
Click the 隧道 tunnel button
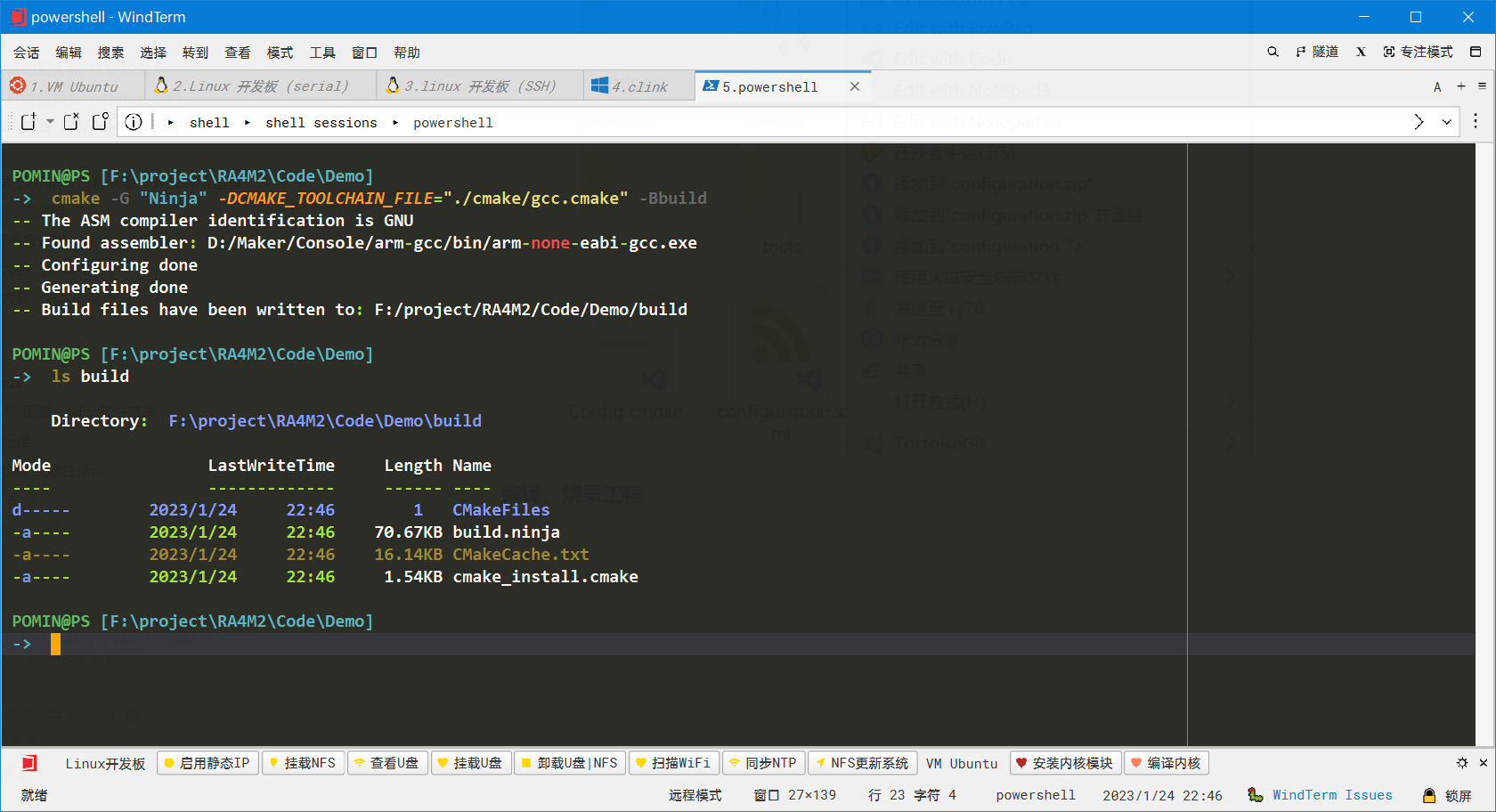tap(1317, 52)
